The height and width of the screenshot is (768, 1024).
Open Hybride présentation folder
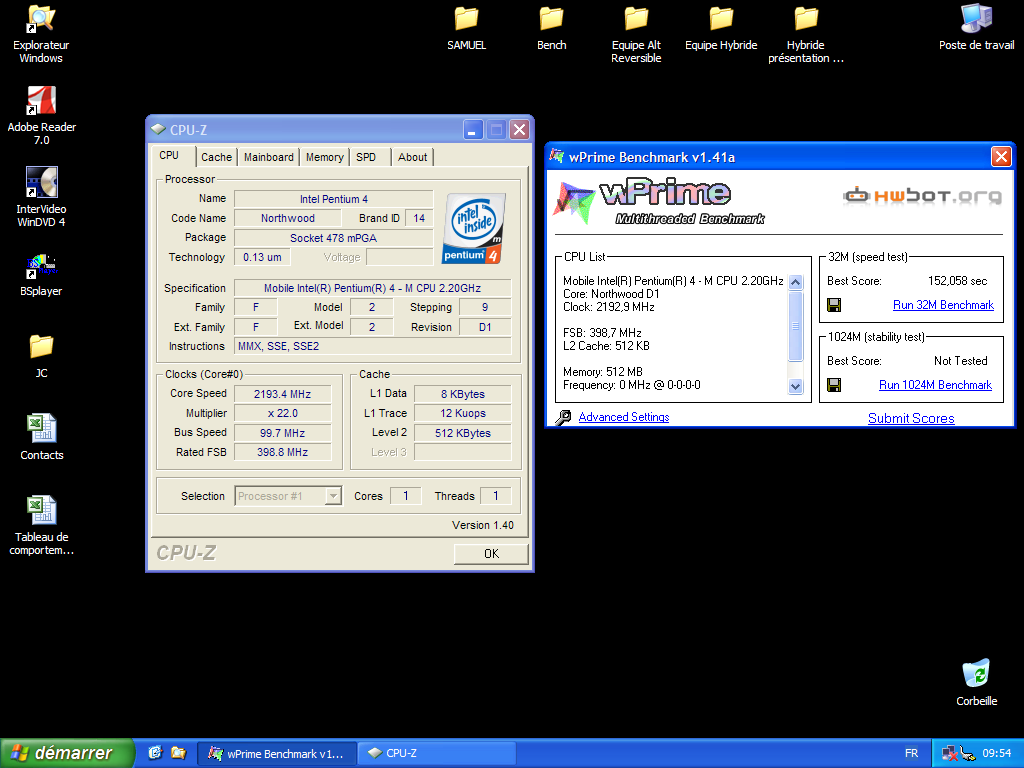click(x=806, y=34)
